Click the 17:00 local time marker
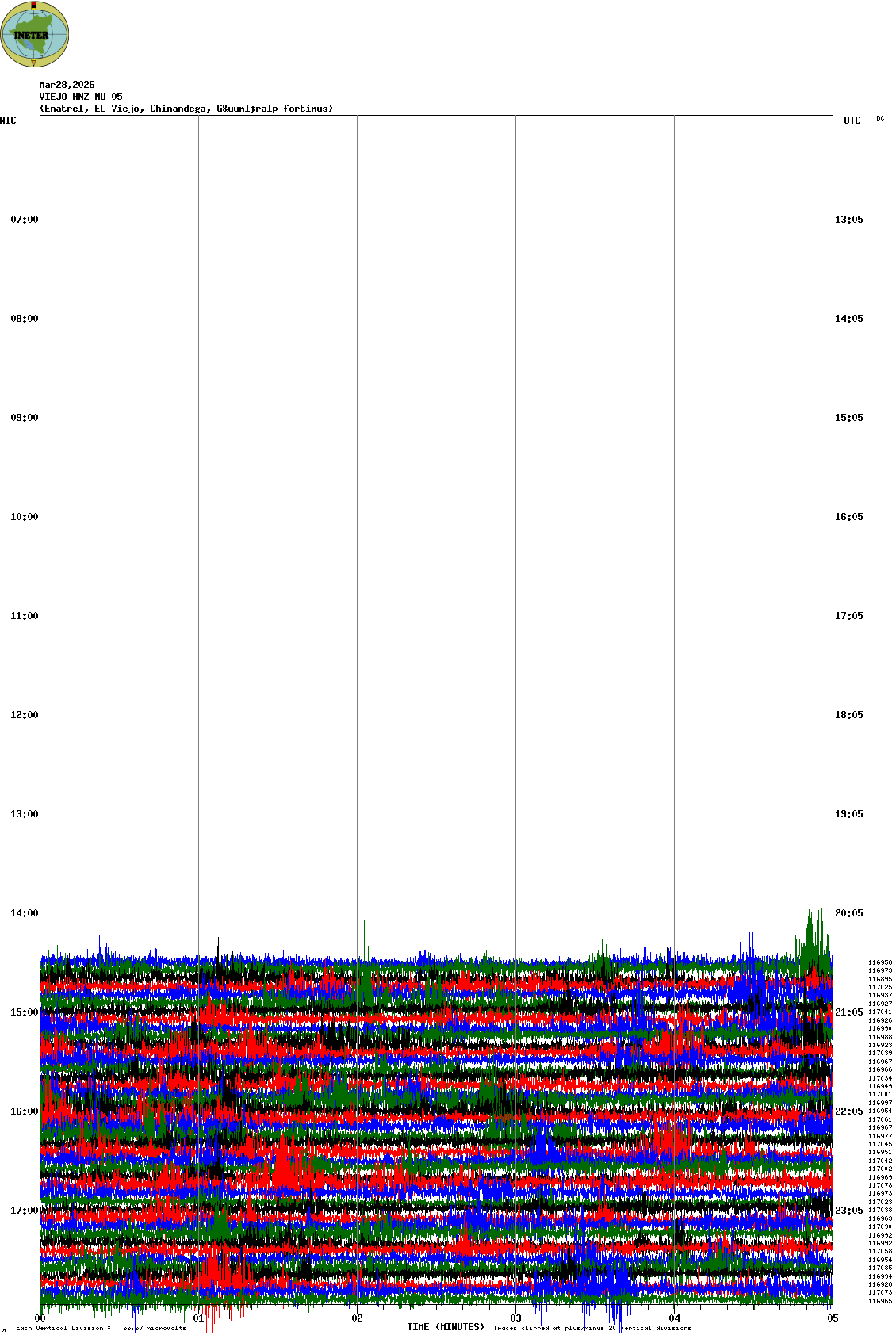The width and height of the screenshot is (896, 1339). 24,1211
